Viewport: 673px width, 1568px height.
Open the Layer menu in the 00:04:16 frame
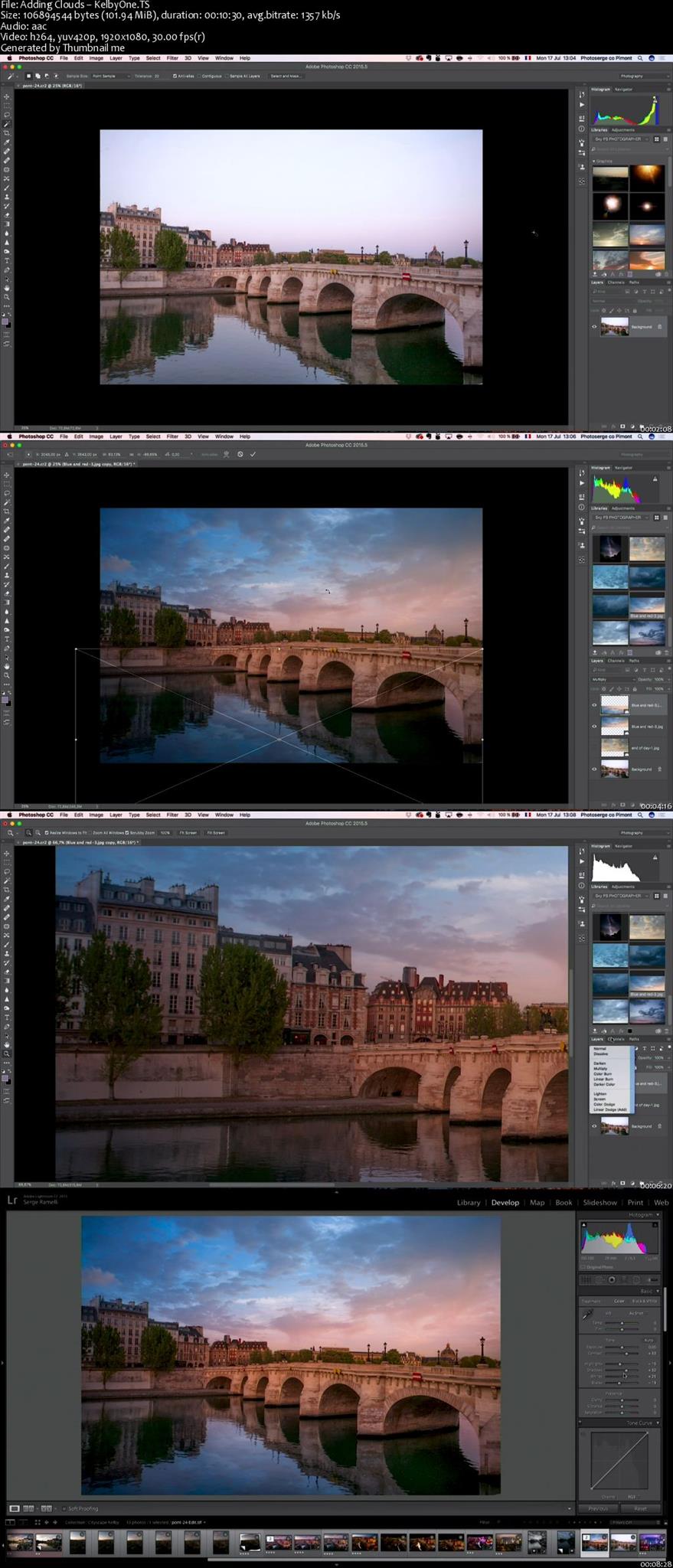116,436
